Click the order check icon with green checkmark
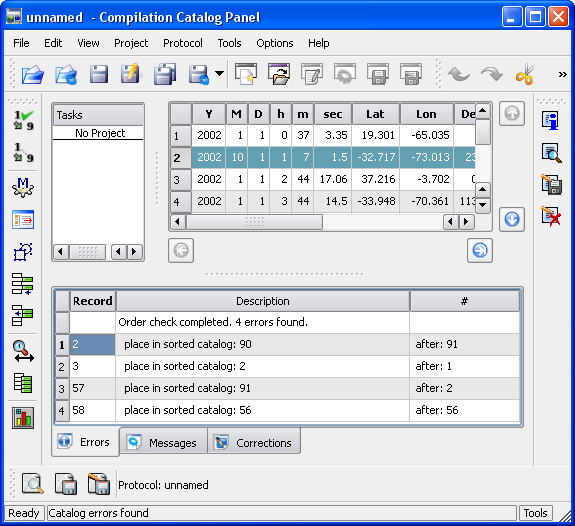 (x=23, y=120)
